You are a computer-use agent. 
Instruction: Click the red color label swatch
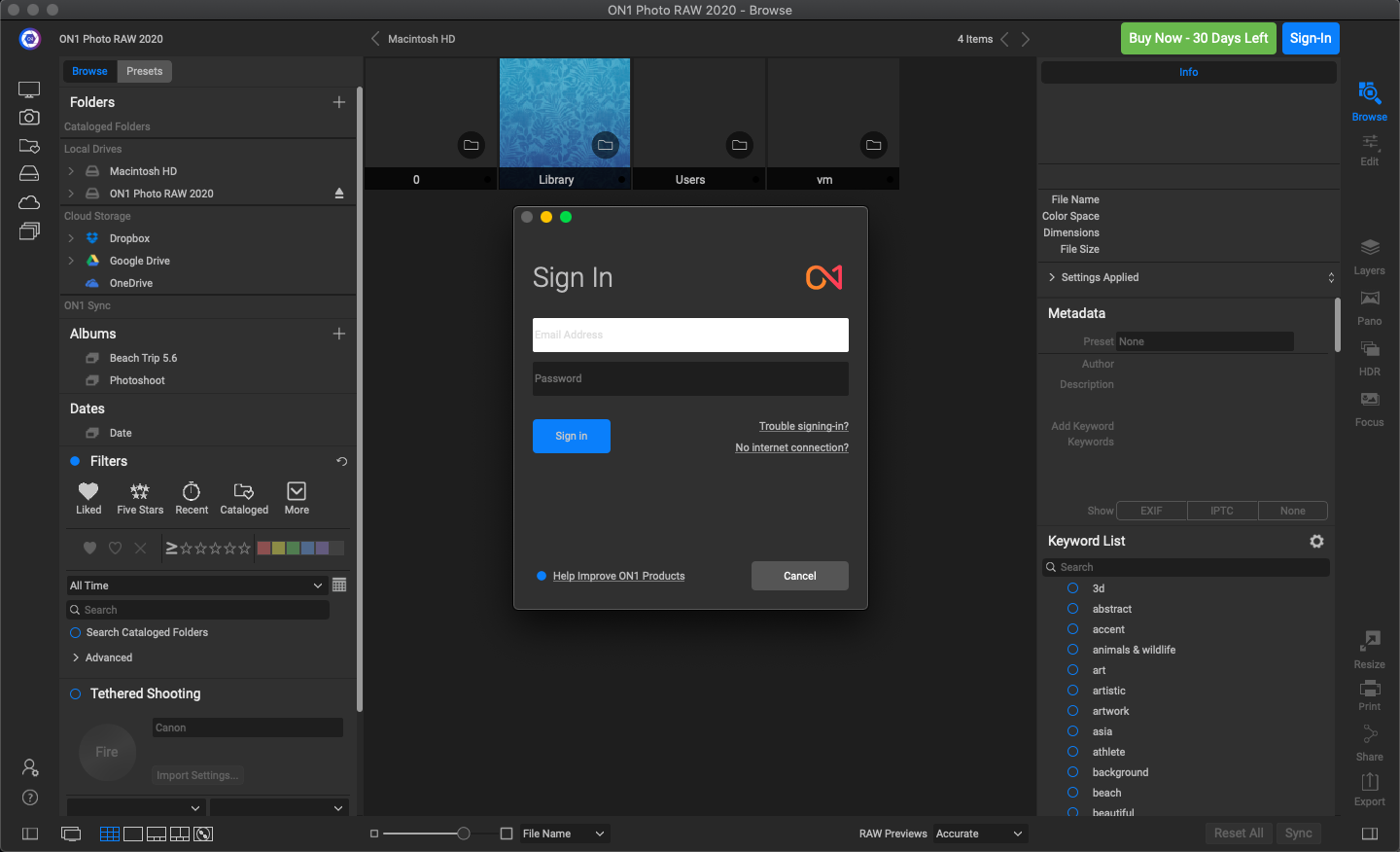pos(263,549)
